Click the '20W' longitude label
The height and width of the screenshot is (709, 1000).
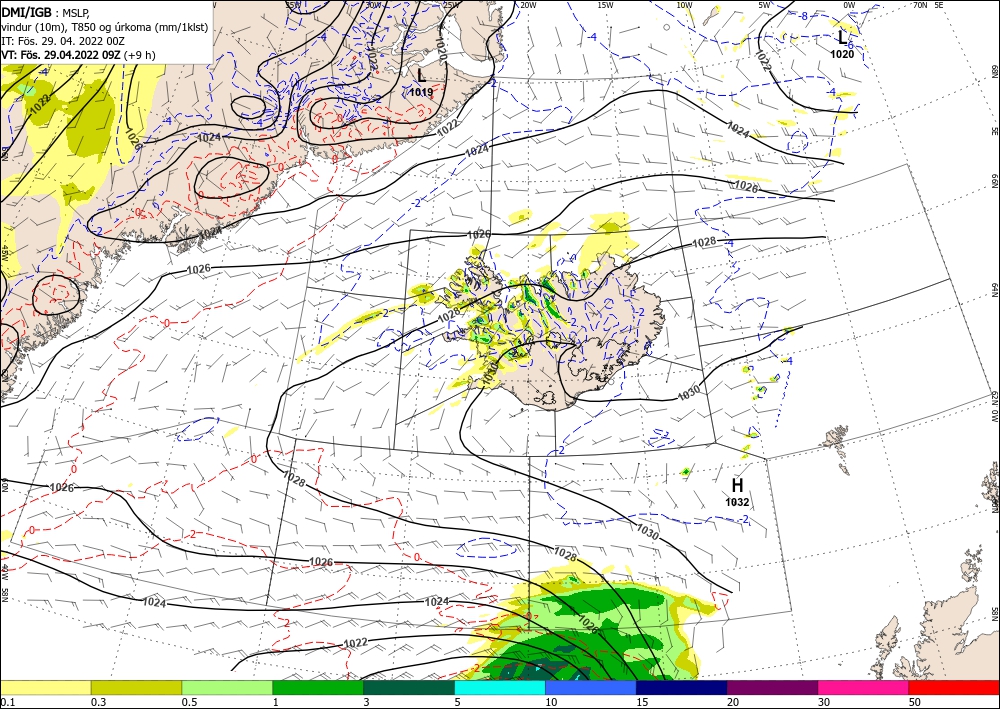pyautogui.click(x=527, y=5)
